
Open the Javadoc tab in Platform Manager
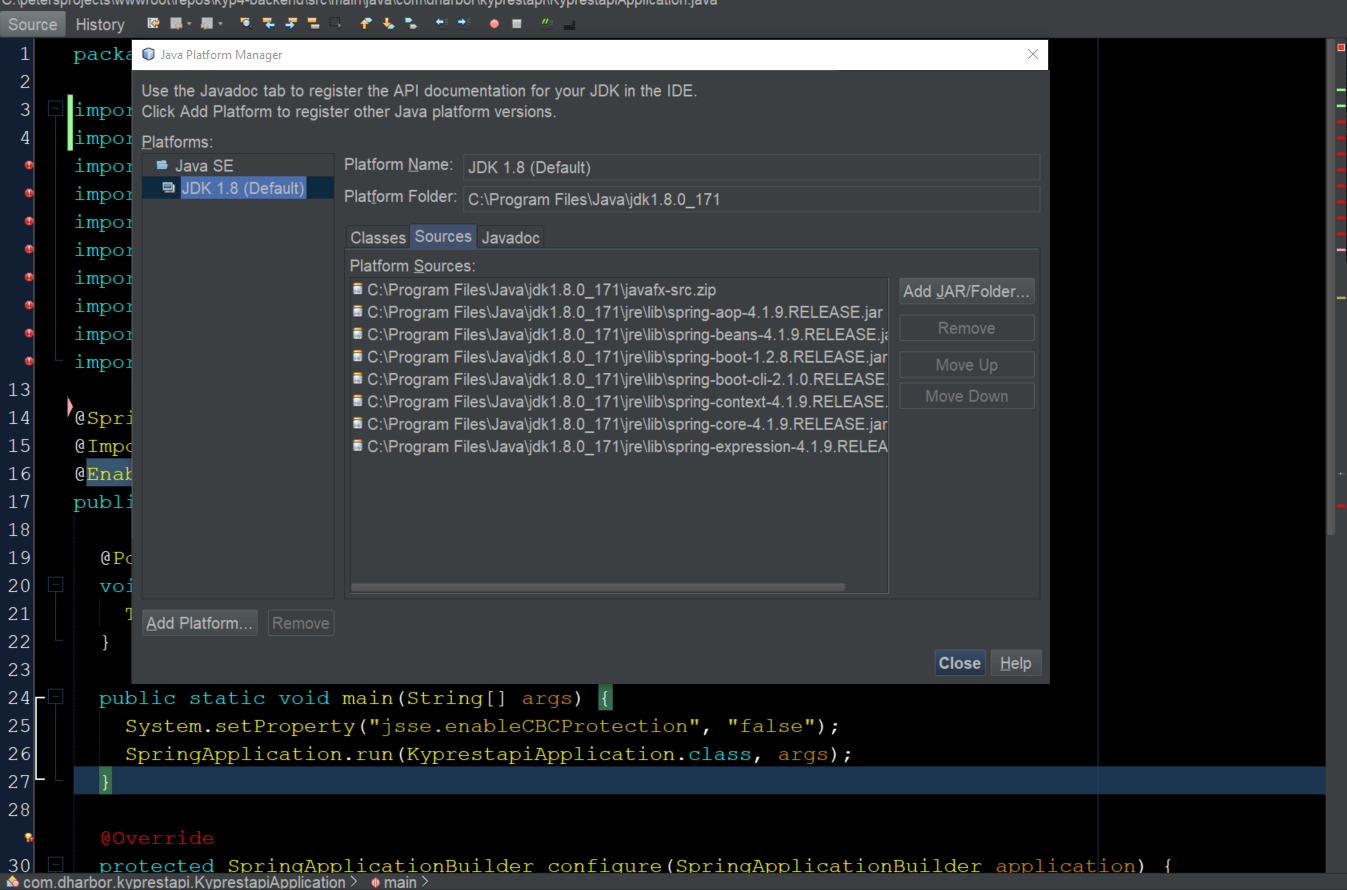(510, 238)
